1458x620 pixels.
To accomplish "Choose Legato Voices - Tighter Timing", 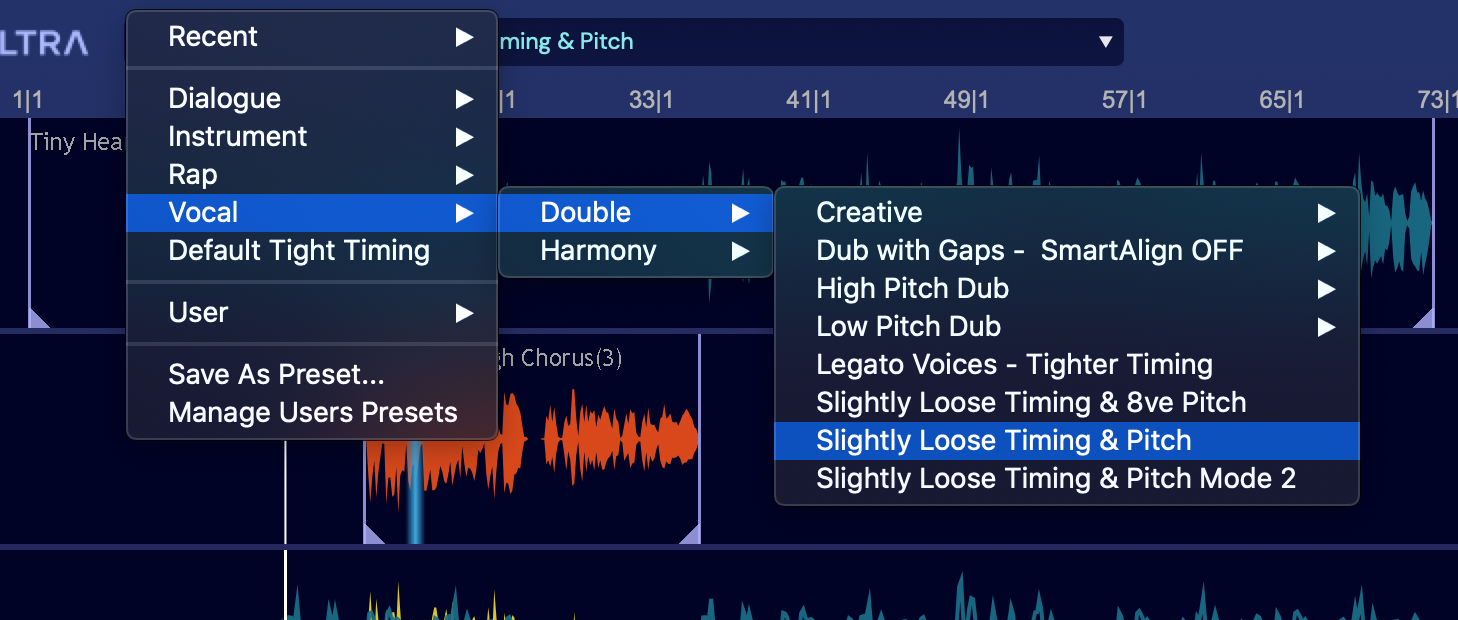I will click(1014, 364).
